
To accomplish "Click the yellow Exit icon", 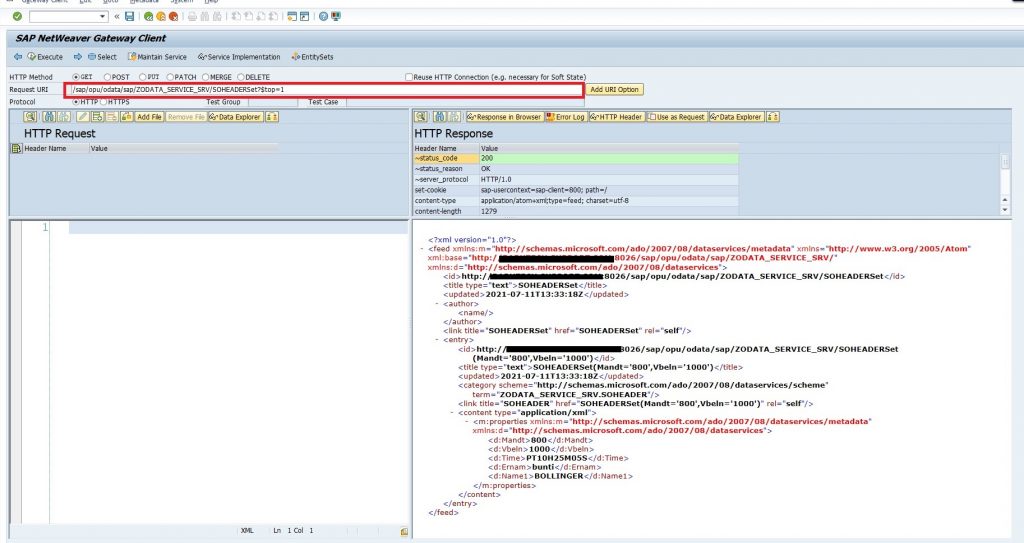I will click(161, 16).
